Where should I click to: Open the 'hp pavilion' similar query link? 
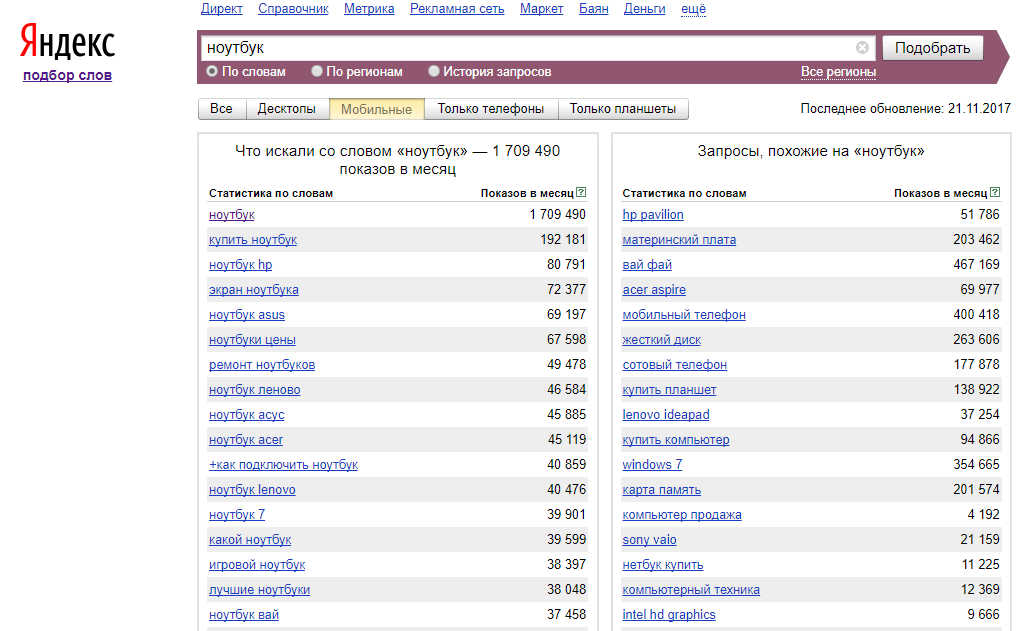(653, 214)
